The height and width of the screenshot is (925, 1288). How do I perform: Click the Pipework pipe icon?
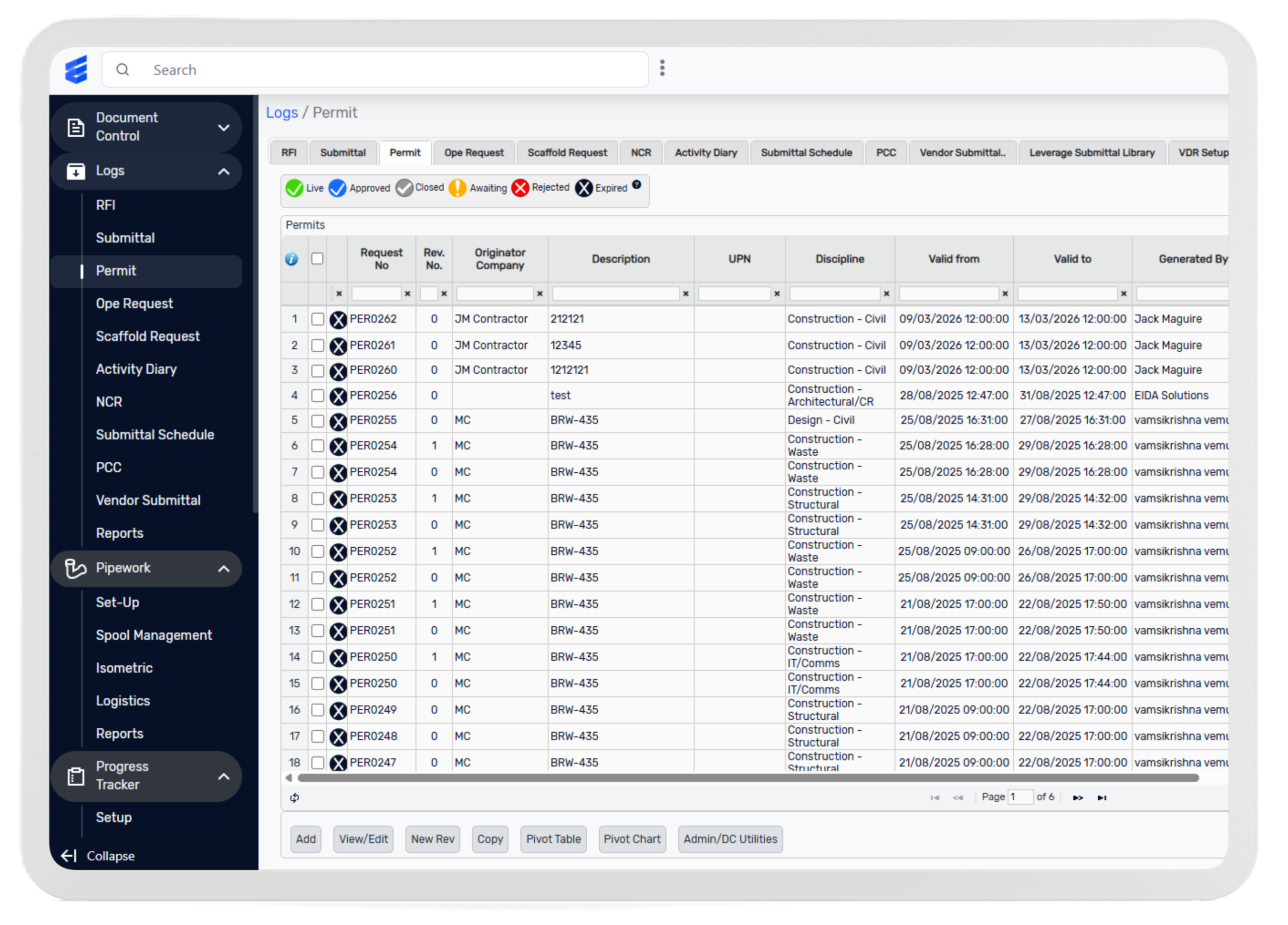click(75, 568)
